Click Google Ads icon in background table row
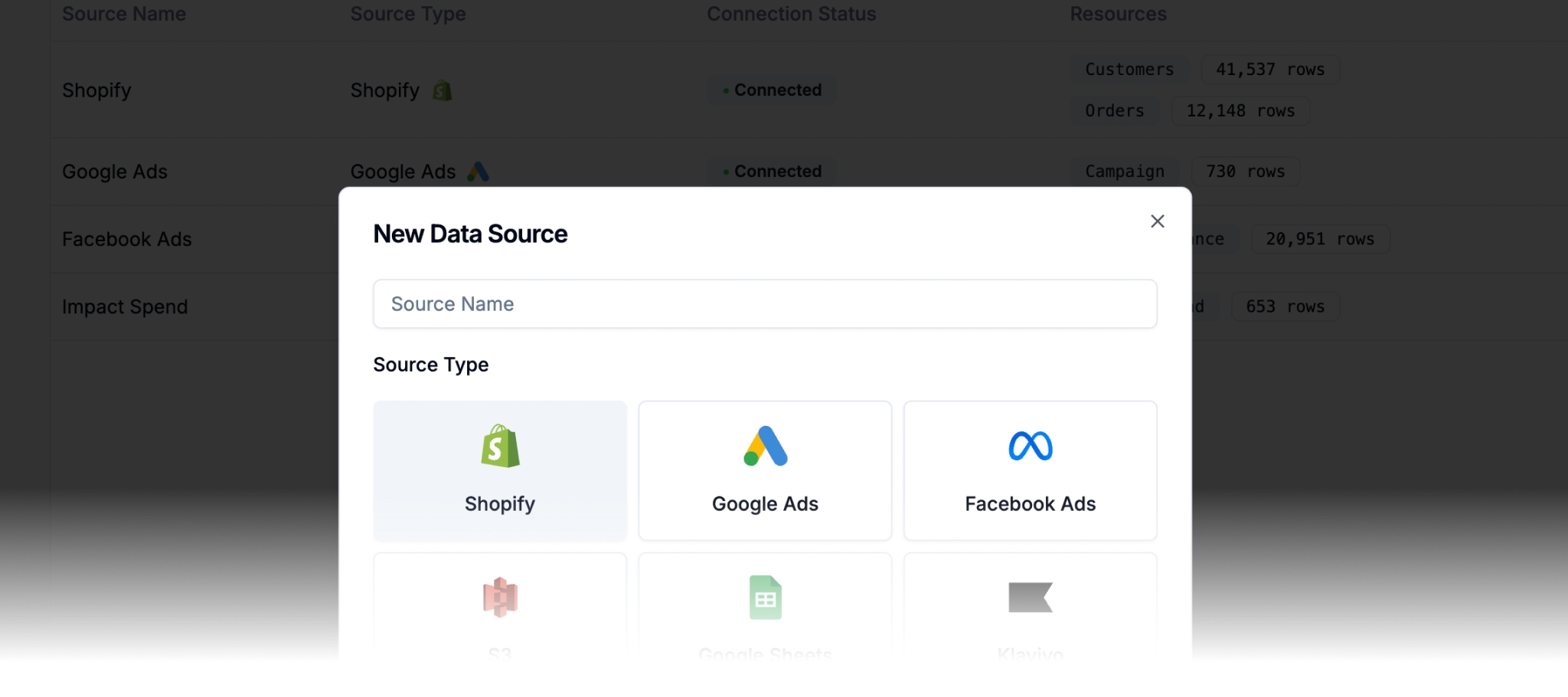Image resolution: width=1568 pixels, height=697 pixels. 478,172
